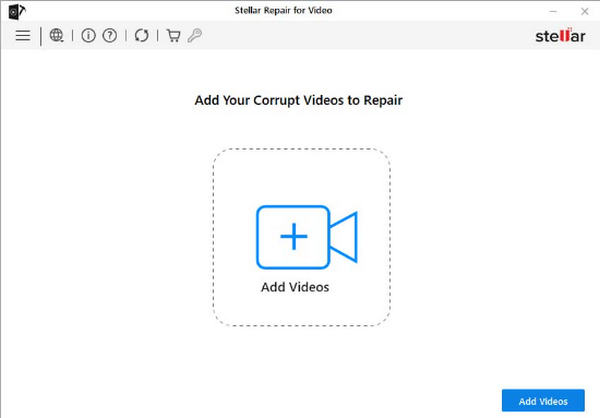Image resolution: width=600 pixels, height=418 pixels.
Task: Click the Add Your Corrupt Videos heading
Action: click(x=298, y=100)
